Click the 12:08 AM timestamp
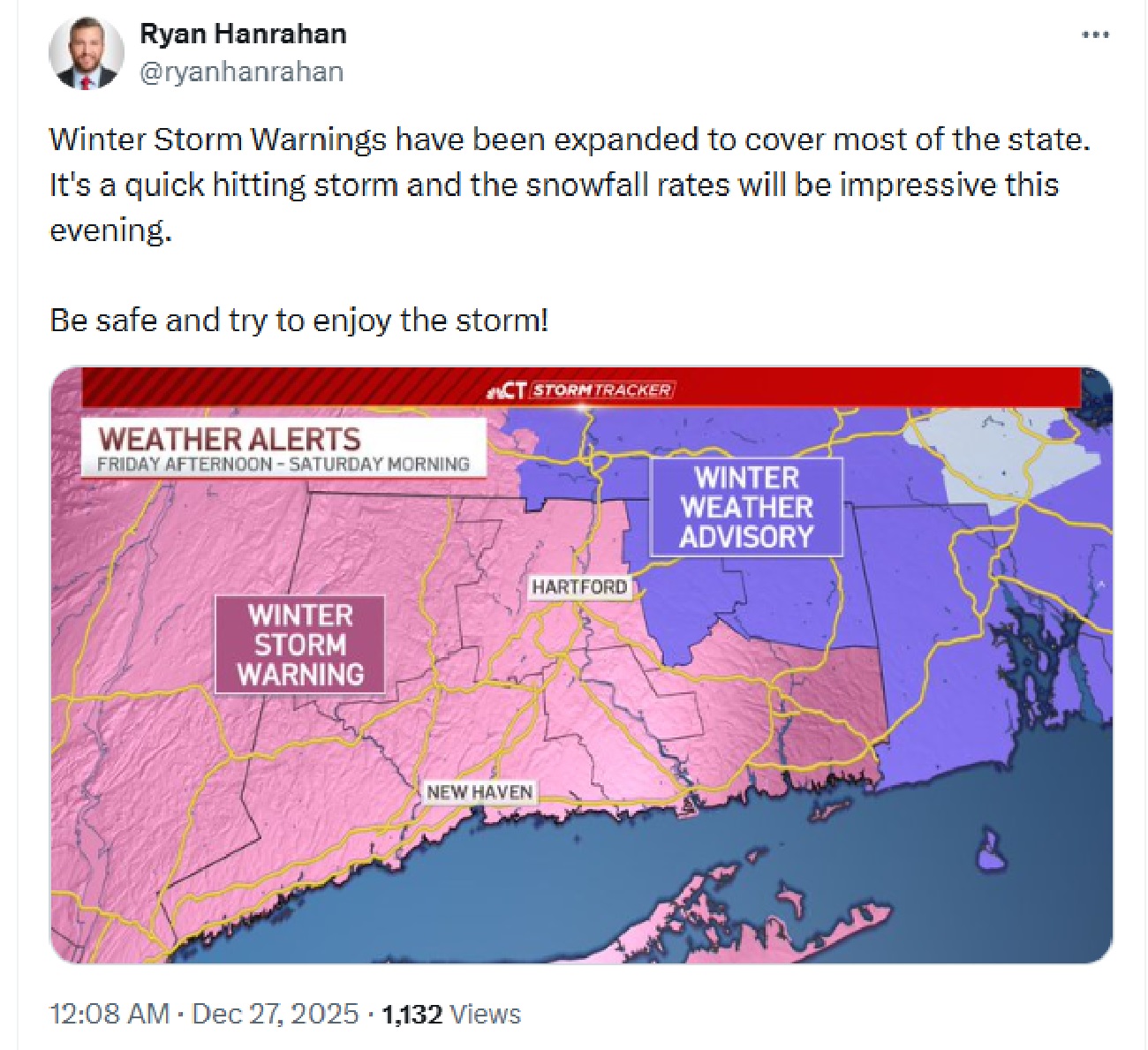This screenshot has width=1148, height=1050. point(109,1014)
